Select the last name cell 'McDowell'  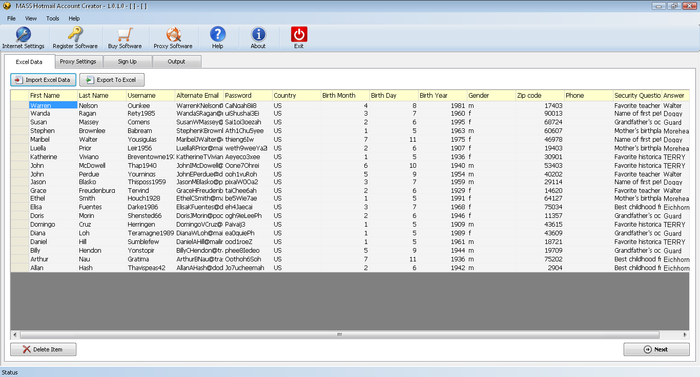[102, 165]
